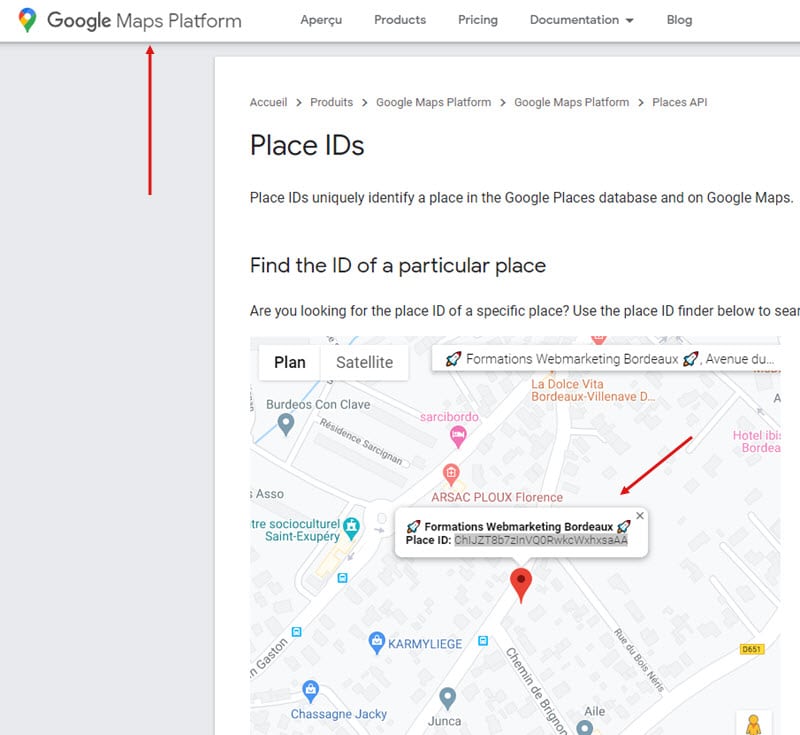Click the sarcibordo pink camera pin
Viewport: 800px width, 735px height.
[x=458, y=437]
